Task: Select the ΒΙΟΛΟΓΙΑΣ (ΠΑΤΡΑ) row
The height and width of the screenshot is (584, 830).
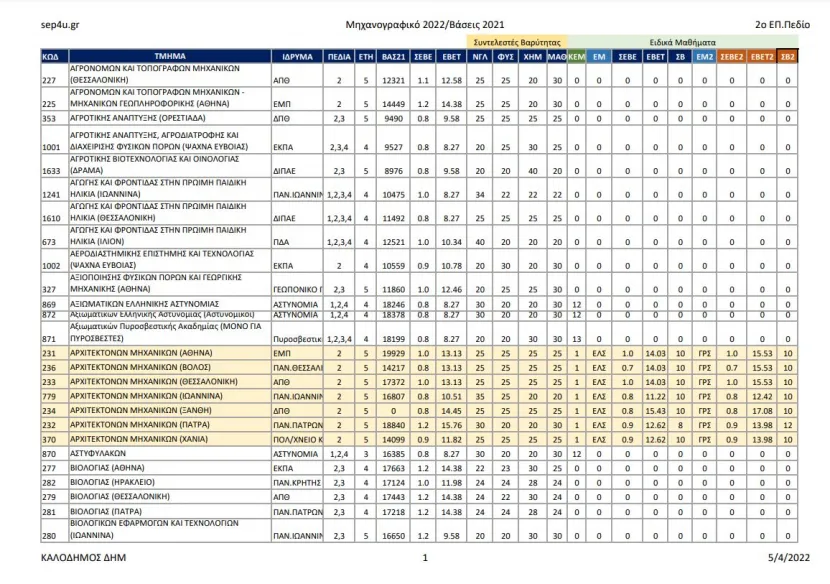Action: [419, 511]
